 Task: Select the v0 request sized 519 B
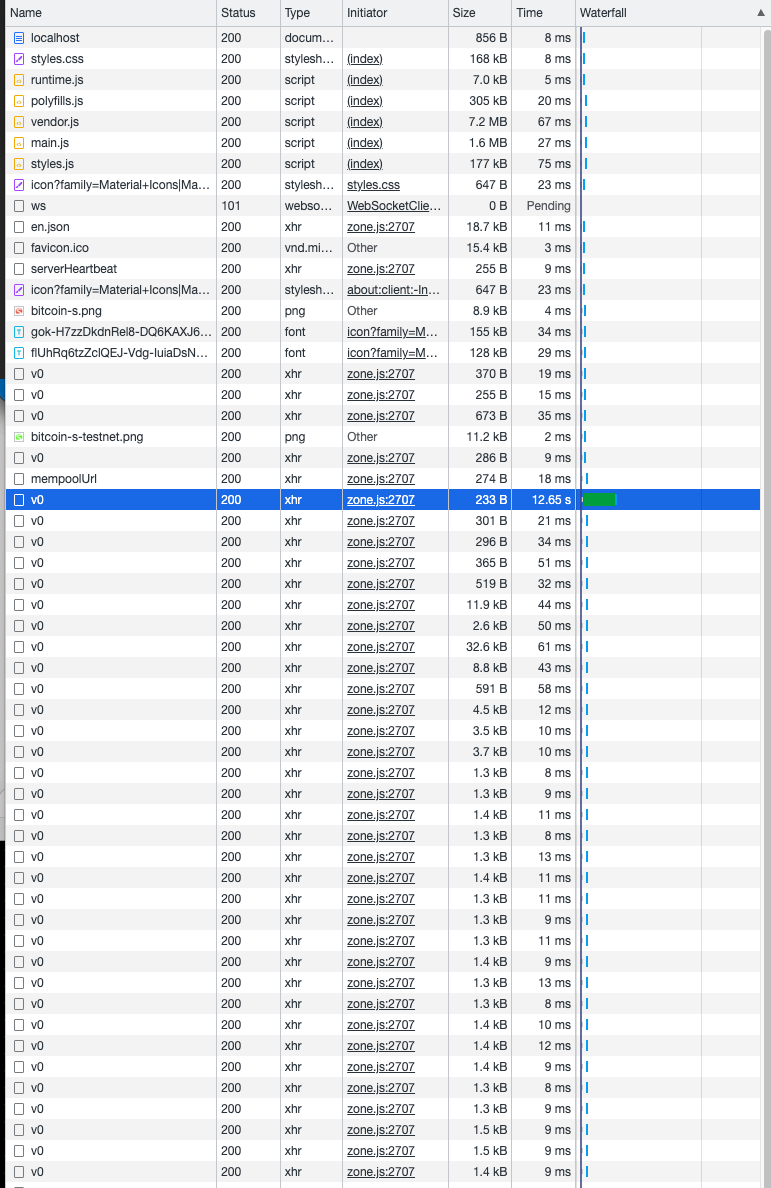pos(37,584)
